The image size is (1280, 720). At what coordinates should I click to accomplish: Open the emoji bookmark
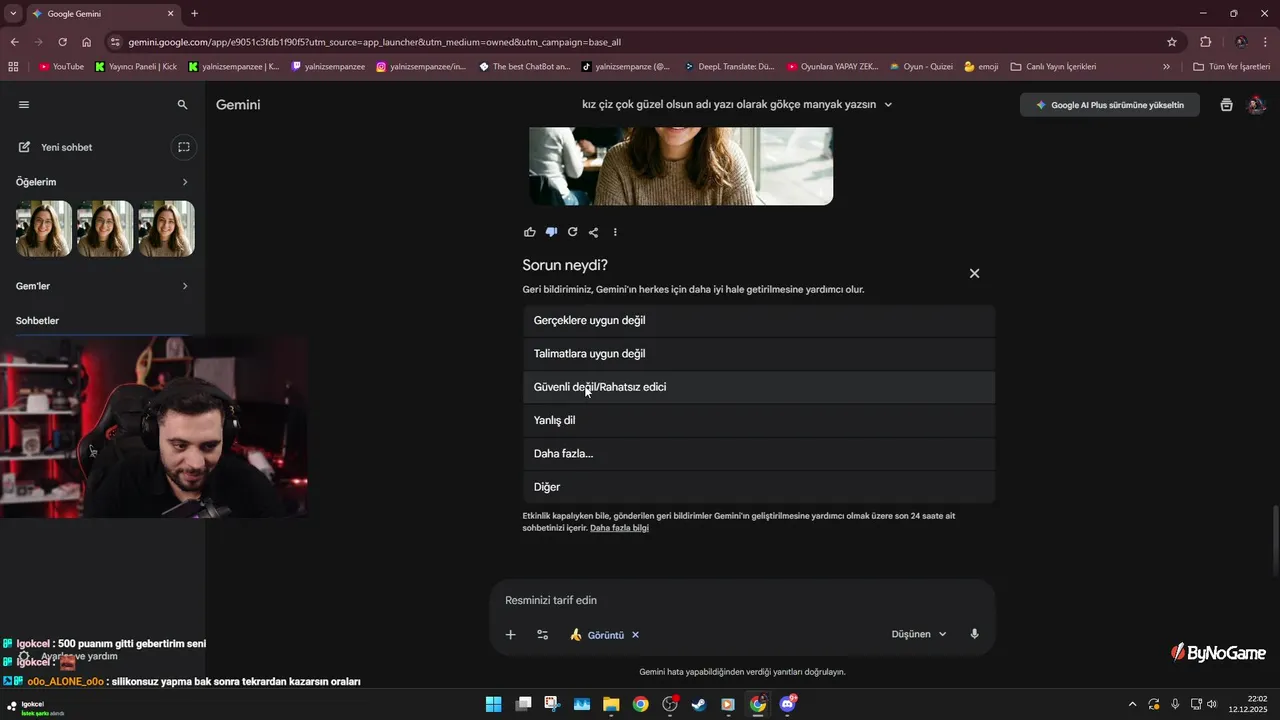[981, 67]
